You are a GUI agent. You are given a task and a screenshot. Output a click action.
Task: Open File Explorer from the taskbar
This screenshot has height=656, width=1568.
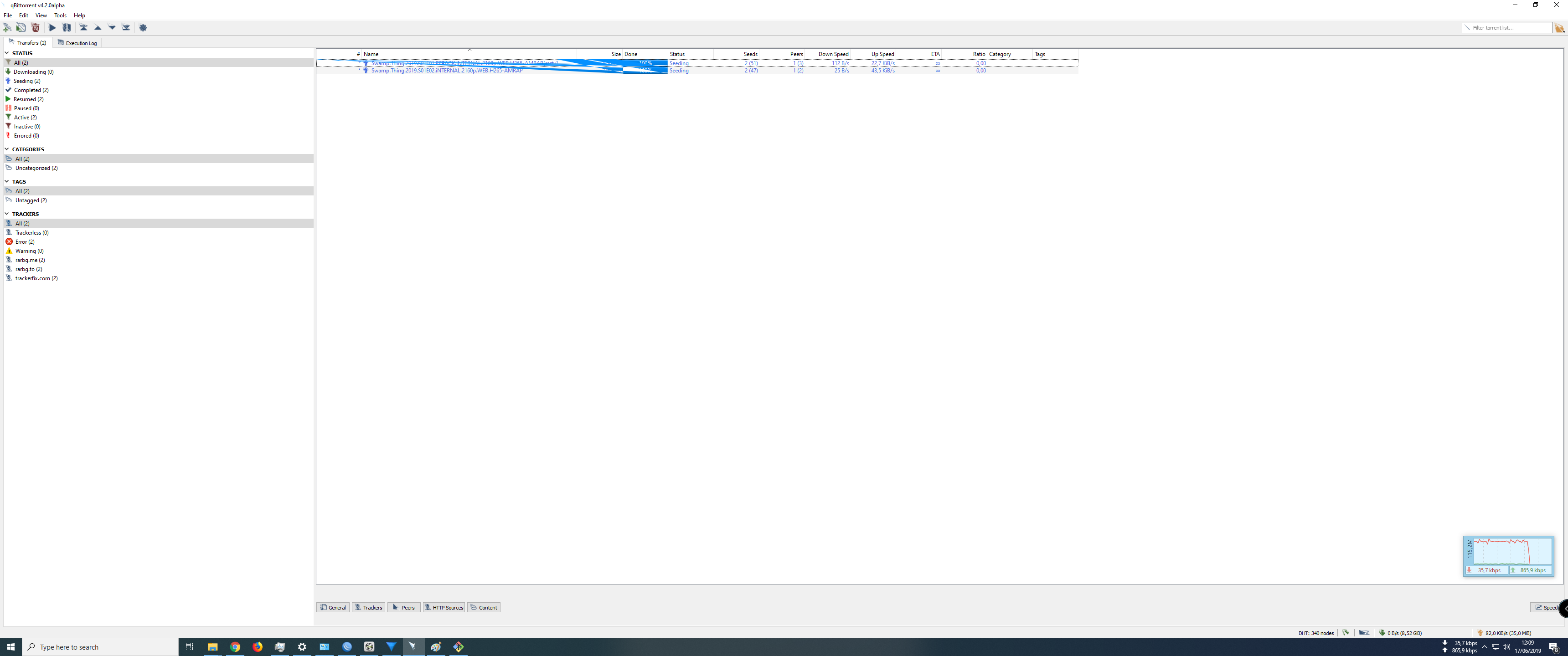click(x=212, y=647)
